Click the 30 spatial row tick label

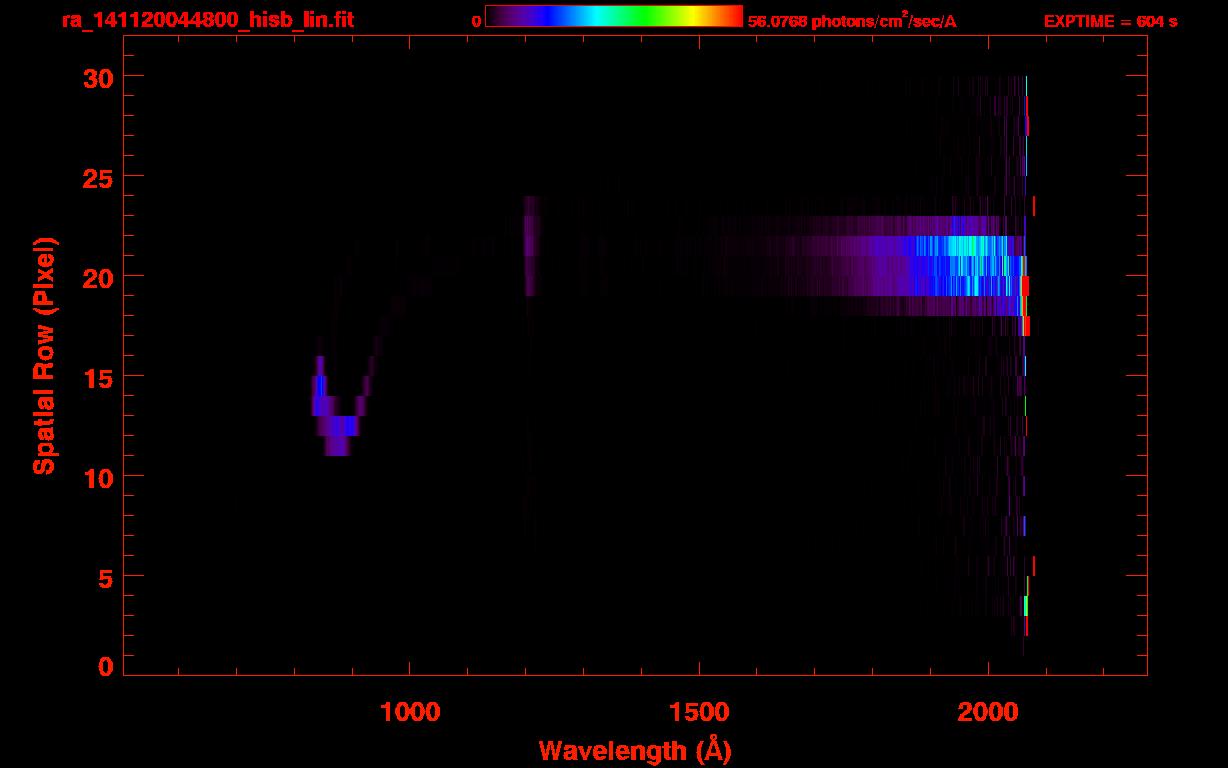(x=97, y=77)
